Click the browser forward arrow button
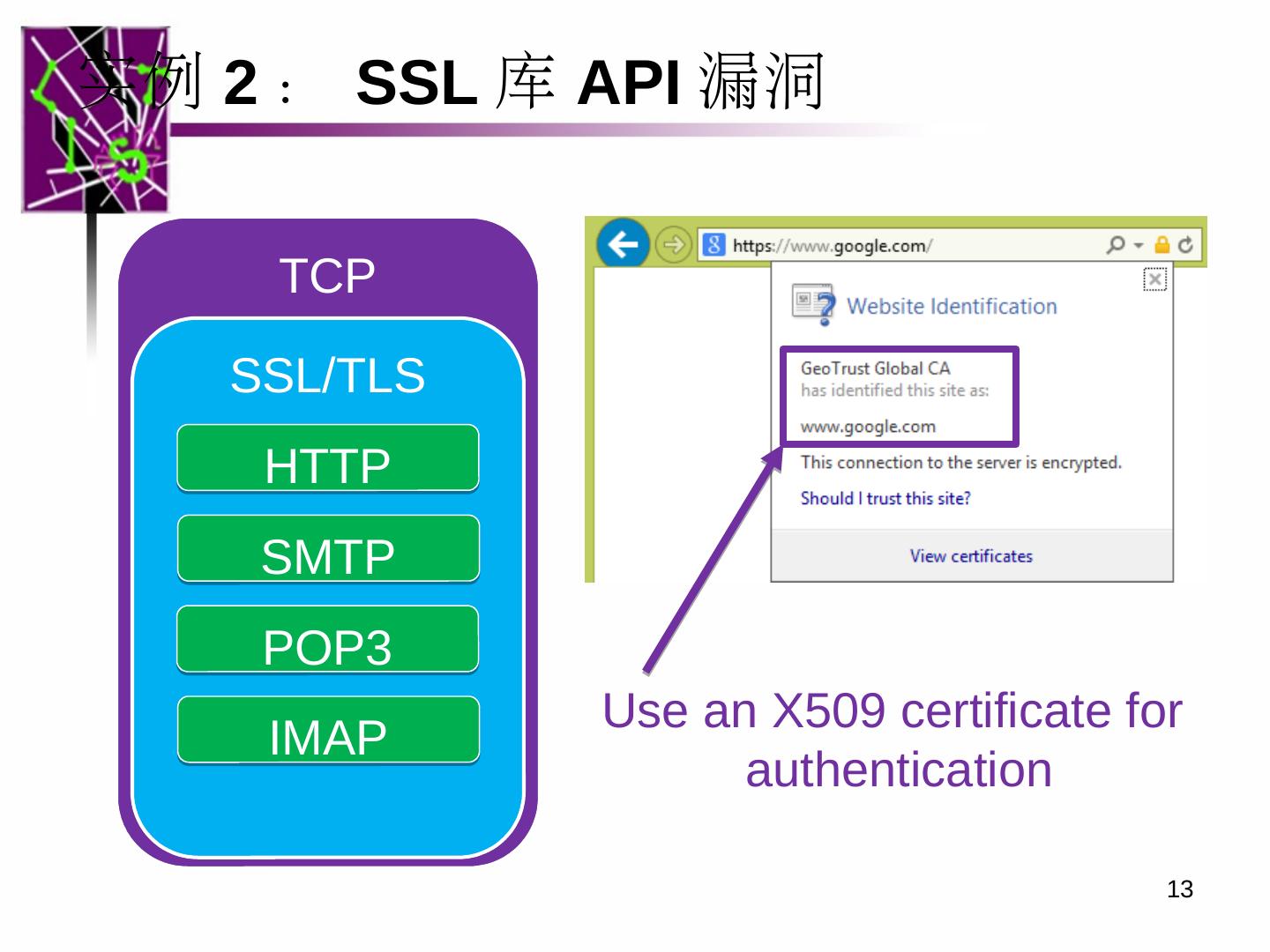Screen dimensions: 1270x952 (x=674, y=244)
